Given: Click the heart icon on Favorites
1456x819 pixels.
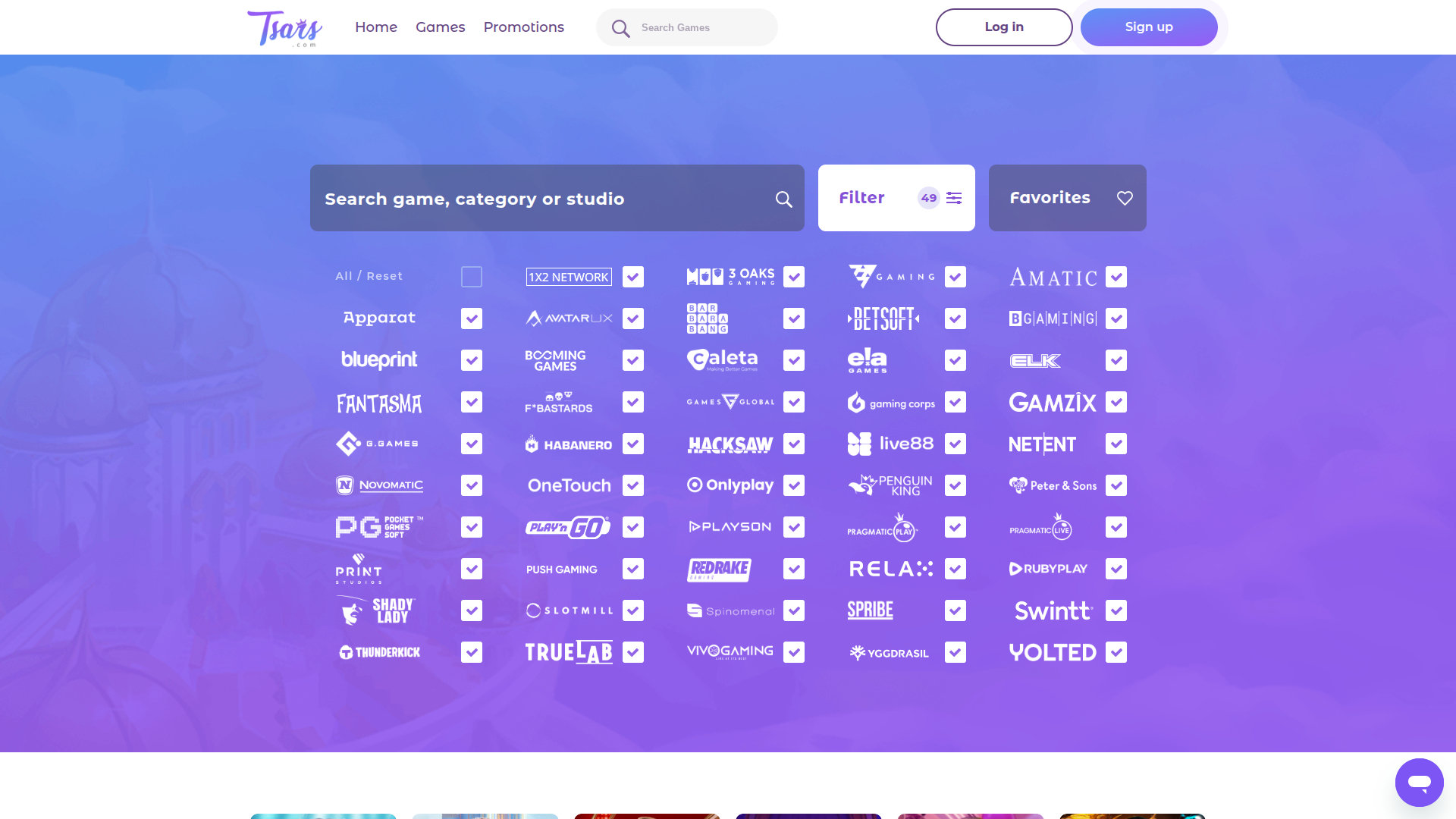Looking at the screenshot, I should pyautogui.click(x=1125, y=198).
